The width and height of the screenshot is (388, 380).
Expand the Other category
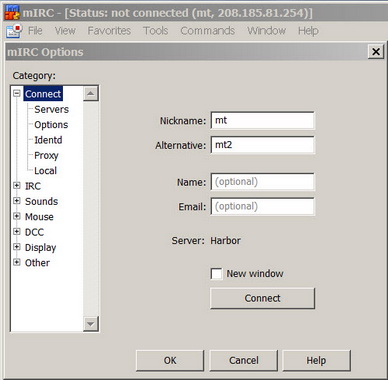point(17,262)
